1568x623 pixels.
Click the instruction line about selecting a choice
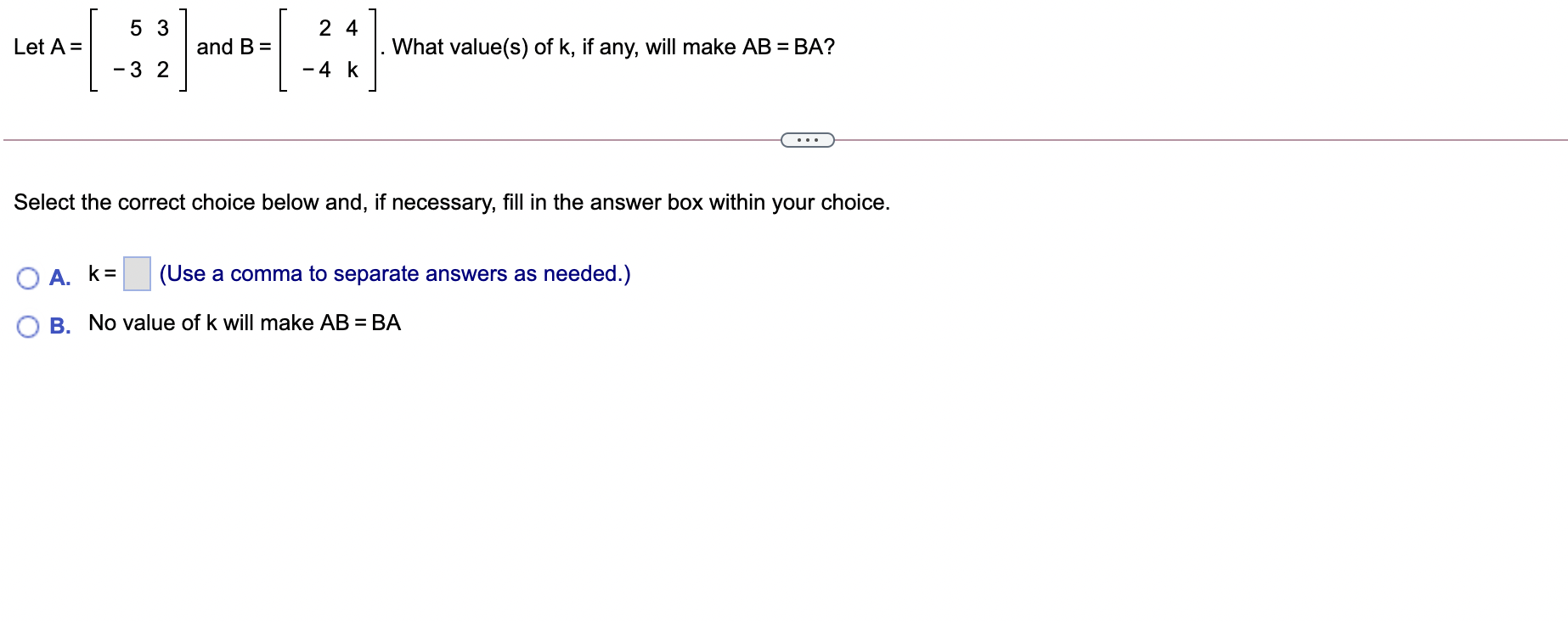tap(452, 202)
